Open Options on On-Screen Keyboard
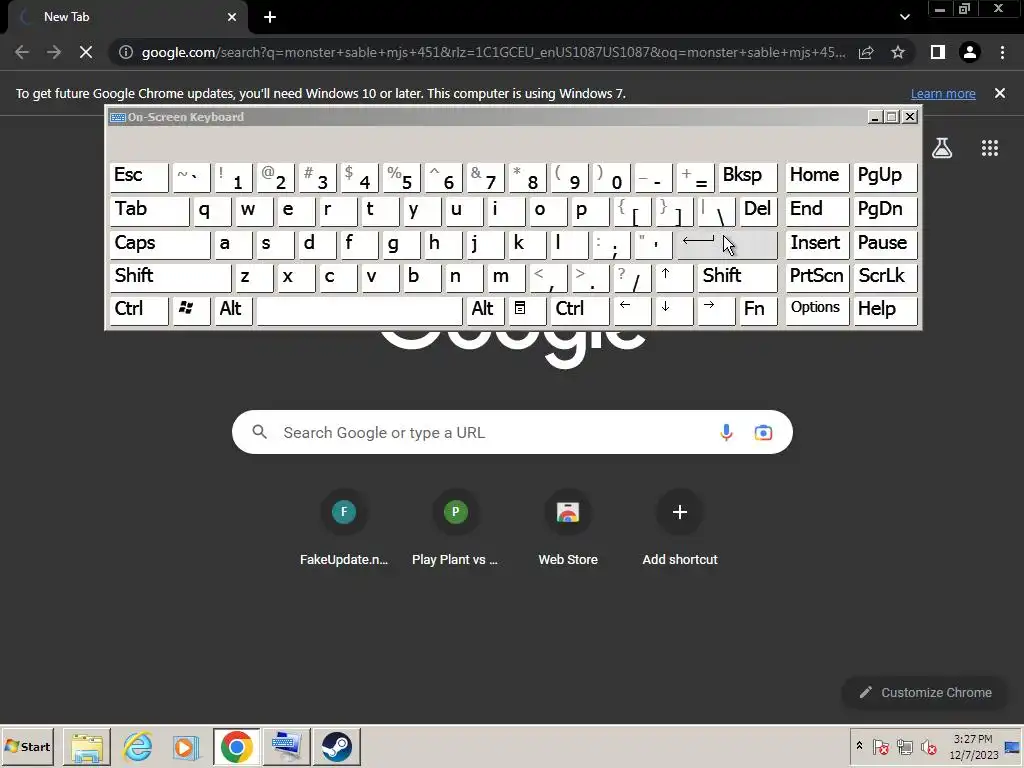1024x768 pixels. (x=817, y=310)
